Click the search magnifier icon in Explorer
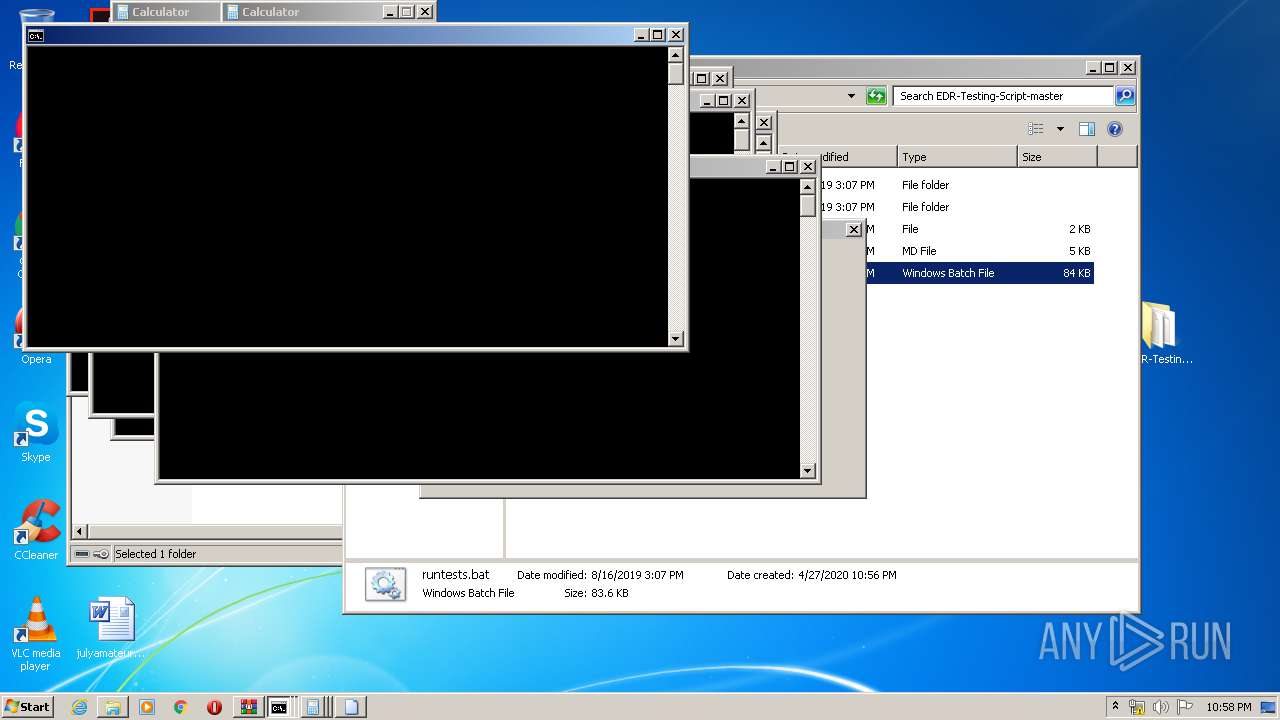 [1125, 96]
